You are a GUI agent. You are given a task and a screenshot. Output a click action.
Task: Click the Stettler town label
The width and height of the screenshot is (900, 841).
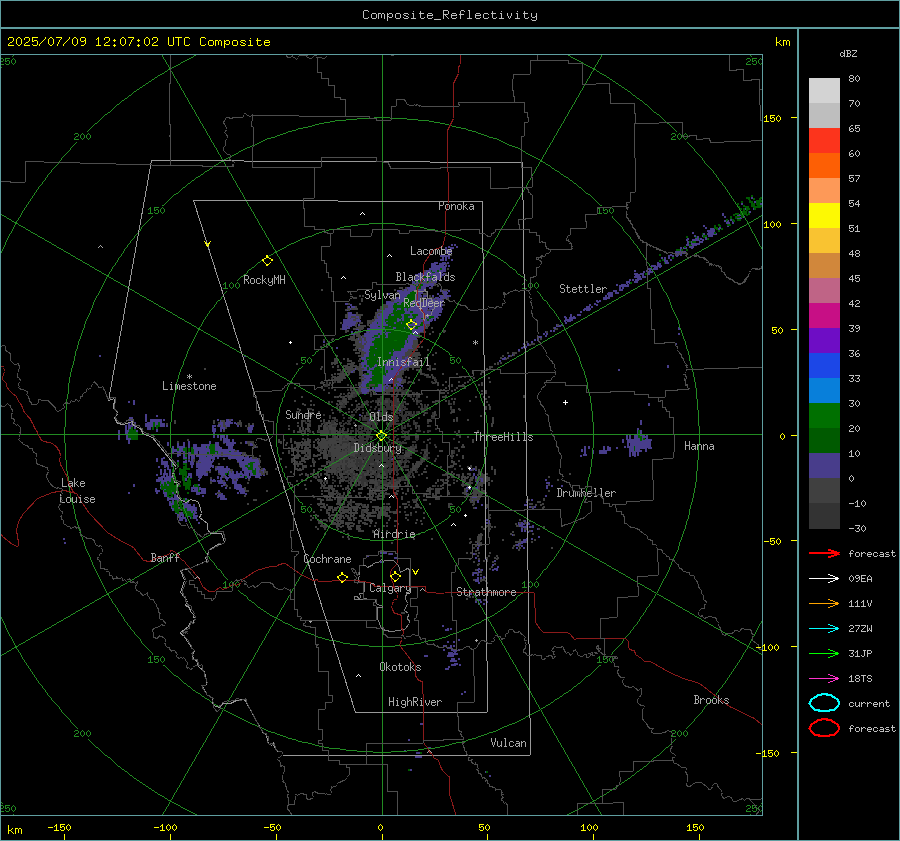point(583,289)
